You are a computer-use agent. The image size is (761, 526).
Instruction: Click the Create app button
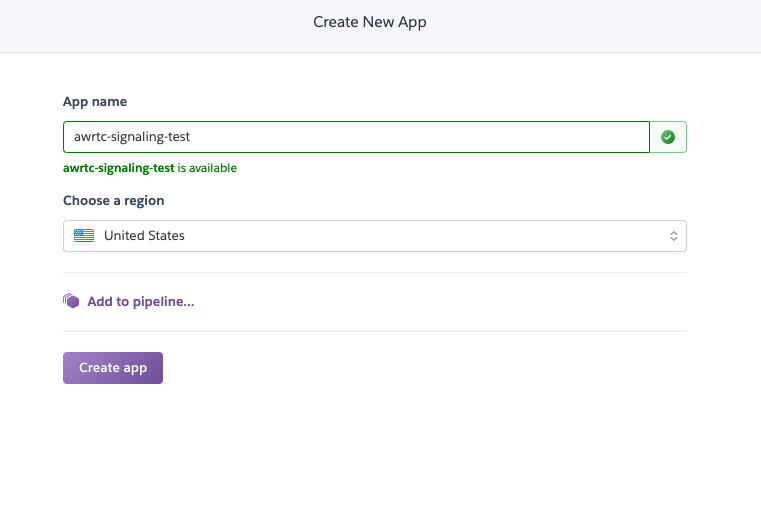[x=113, y=368]
